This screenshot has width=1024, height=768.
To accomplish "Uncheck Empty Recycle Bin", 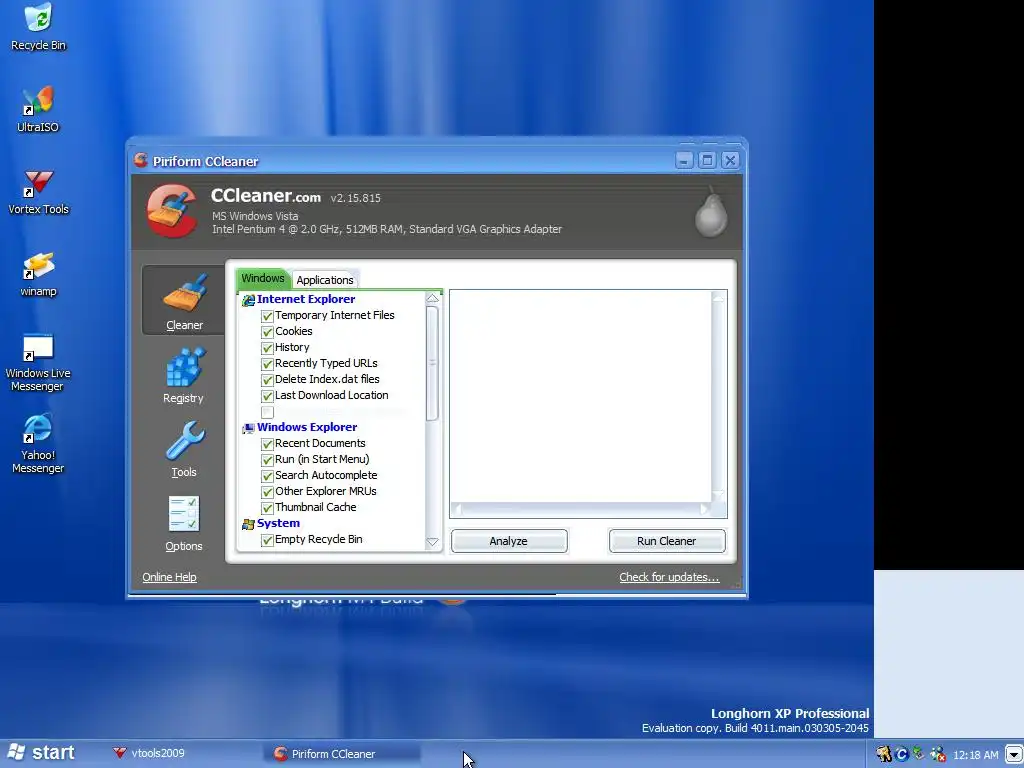I will [x=267, y=540].
